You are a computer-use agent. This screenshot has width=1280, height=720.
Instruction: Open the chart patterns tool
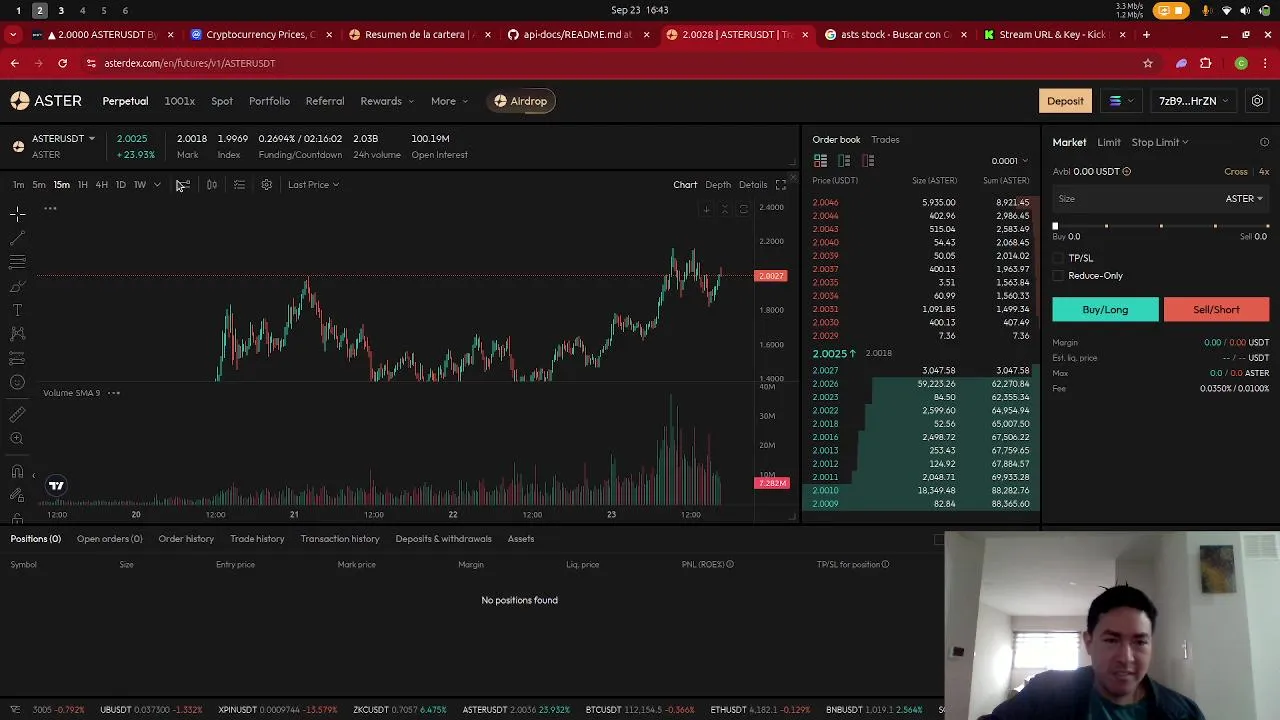[x=17, y=334]
